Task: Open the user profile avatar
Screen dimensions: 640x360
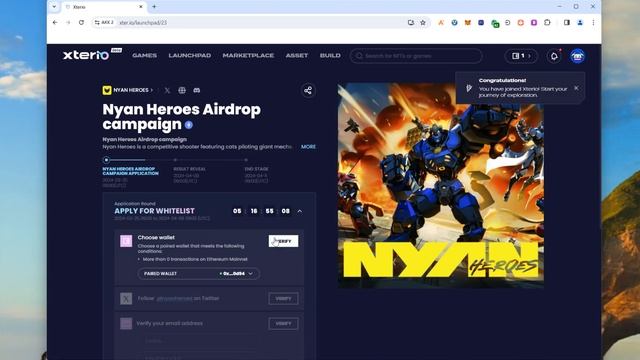Action: pos(577,56)
